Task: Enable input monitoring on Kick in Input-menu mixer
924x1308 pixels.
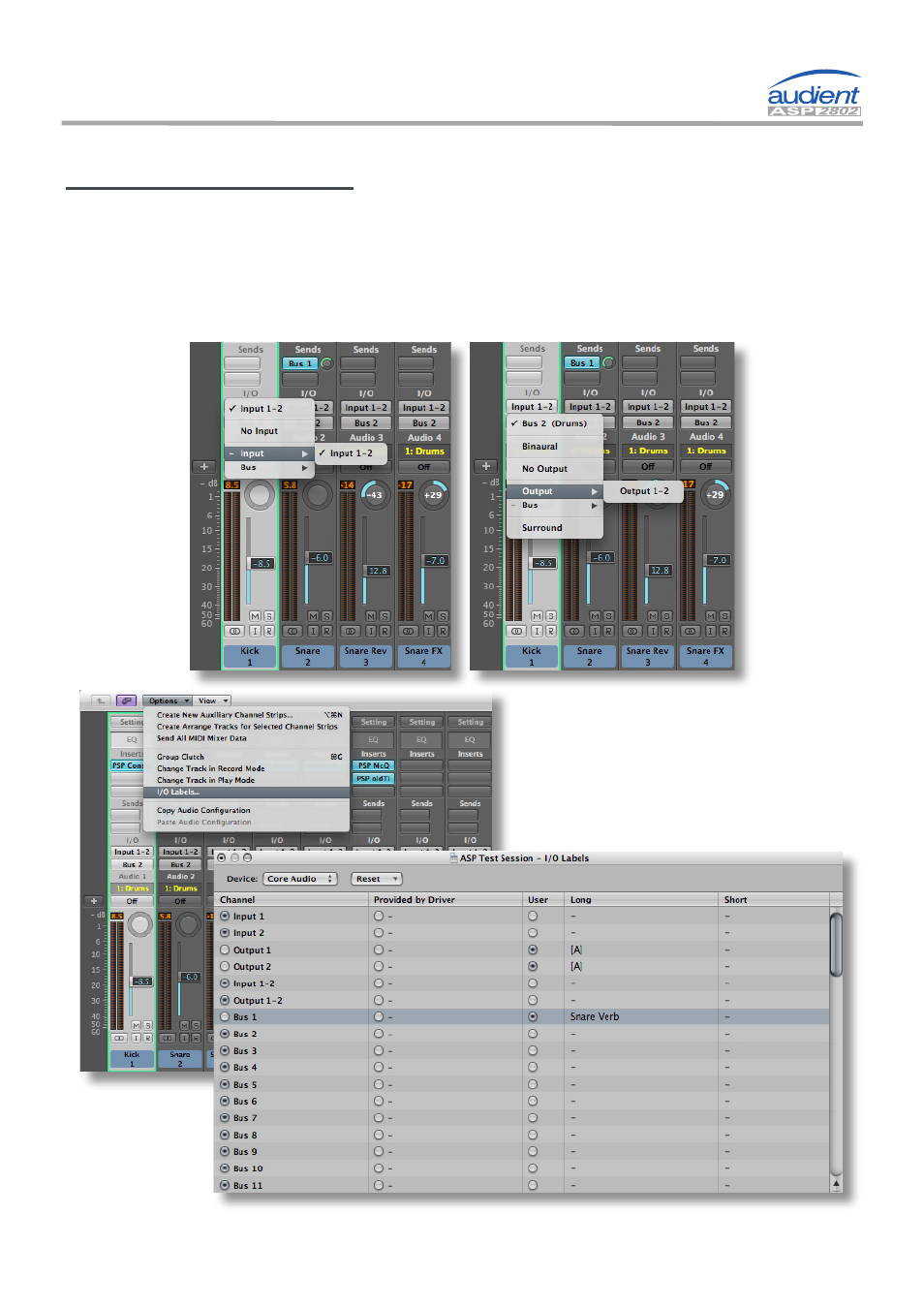Action: tap(255, 631)
